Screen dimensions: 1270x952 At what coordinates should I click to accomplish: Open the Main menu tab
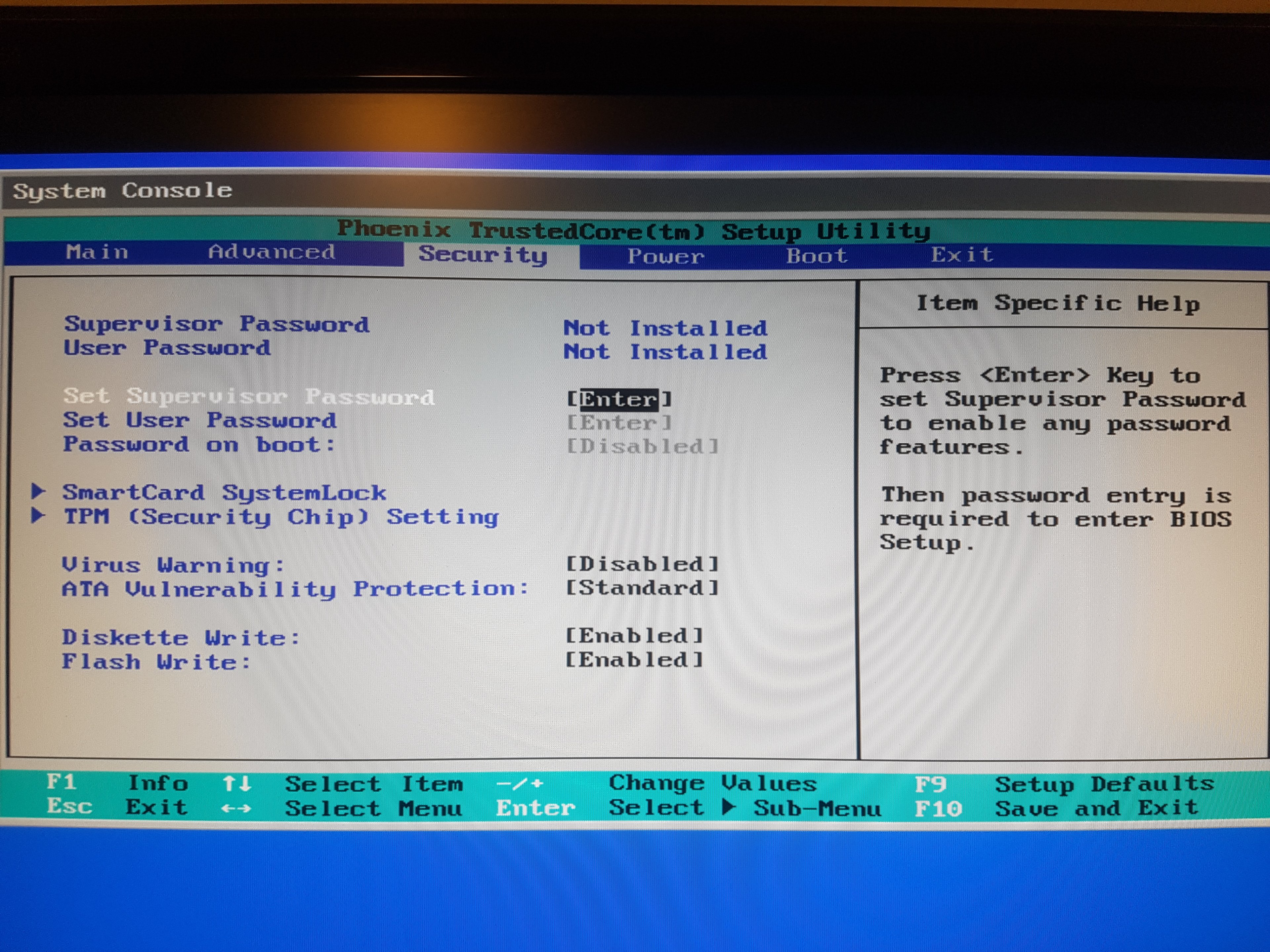(x=97, y=252)
